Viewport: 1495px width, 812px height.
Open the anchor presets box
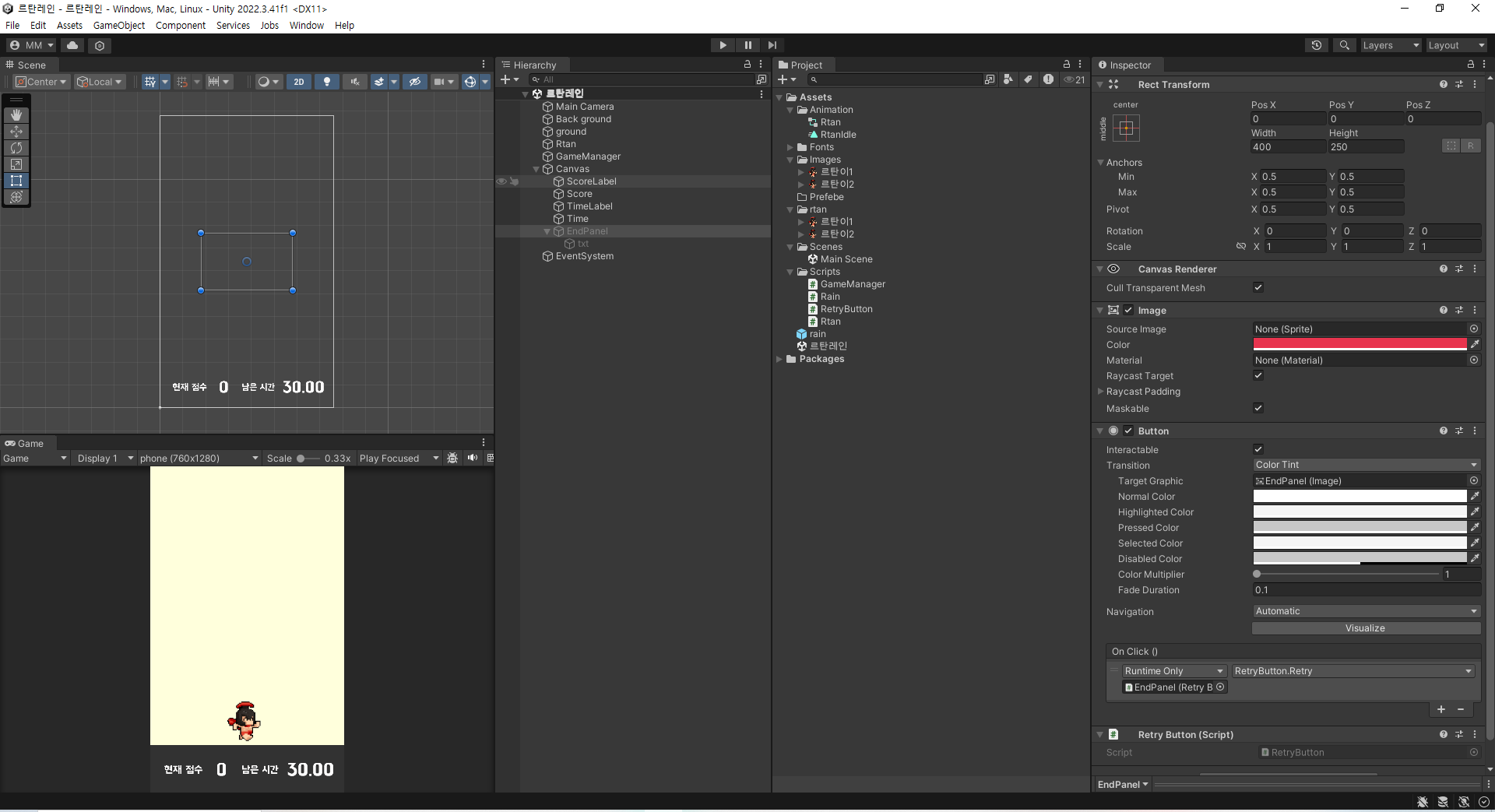[x=1126, y=128]
